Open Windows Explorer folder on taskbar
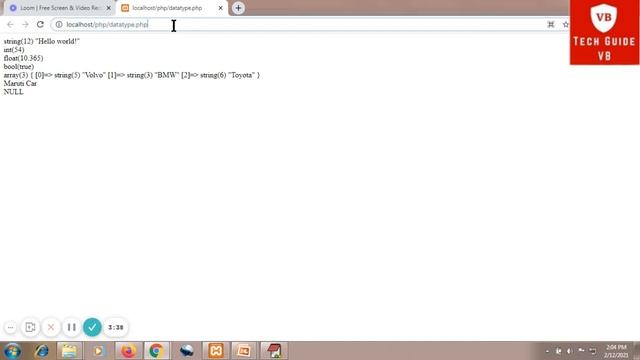 coord(69,351)
